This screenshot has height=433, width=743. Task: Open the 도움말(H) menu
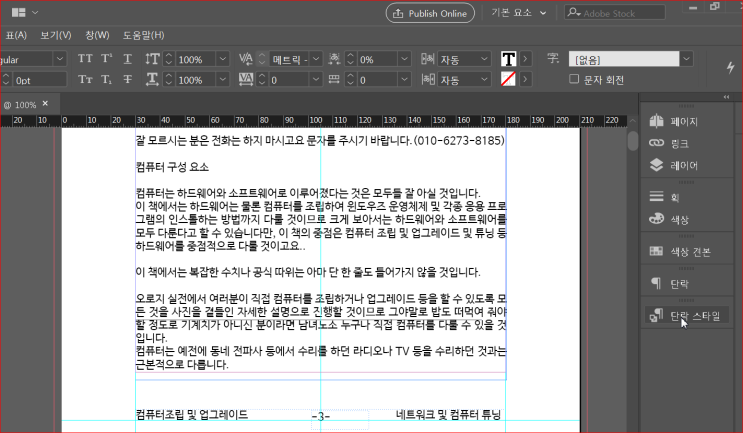143,35
